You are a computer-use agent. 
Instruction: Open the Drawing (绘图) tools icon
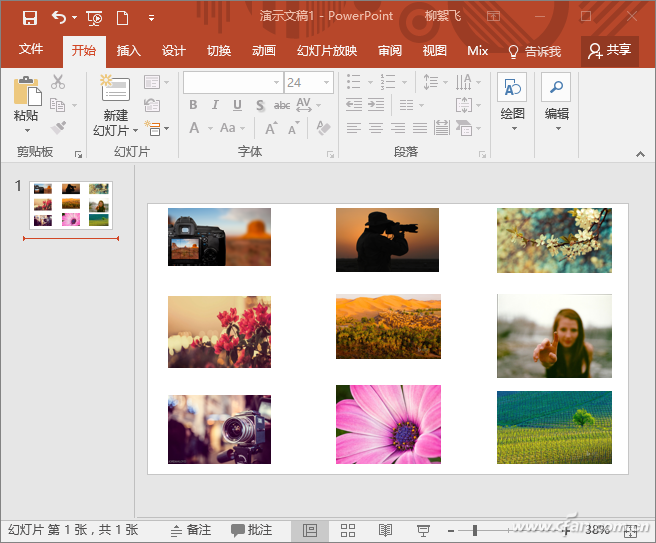point(512,89)
